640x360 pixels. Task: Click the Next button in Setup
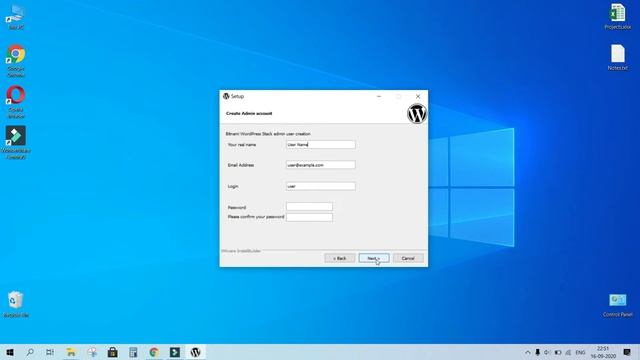tap(374, 258)
